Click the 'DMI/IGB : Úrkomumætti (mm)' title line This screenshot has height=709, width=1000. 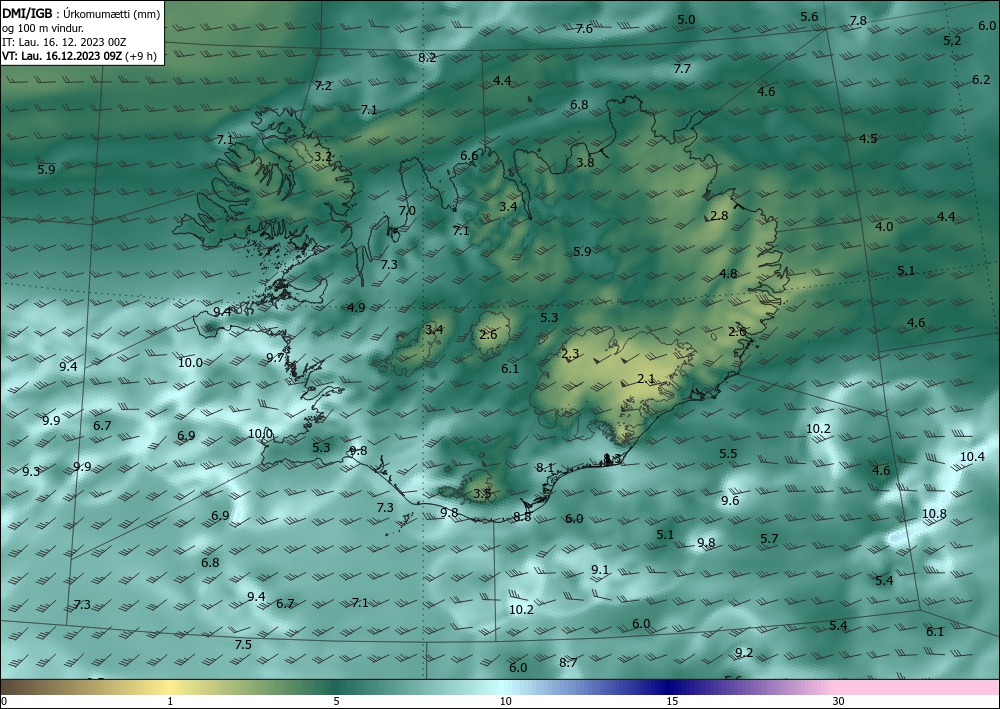(x=81, y=13)
